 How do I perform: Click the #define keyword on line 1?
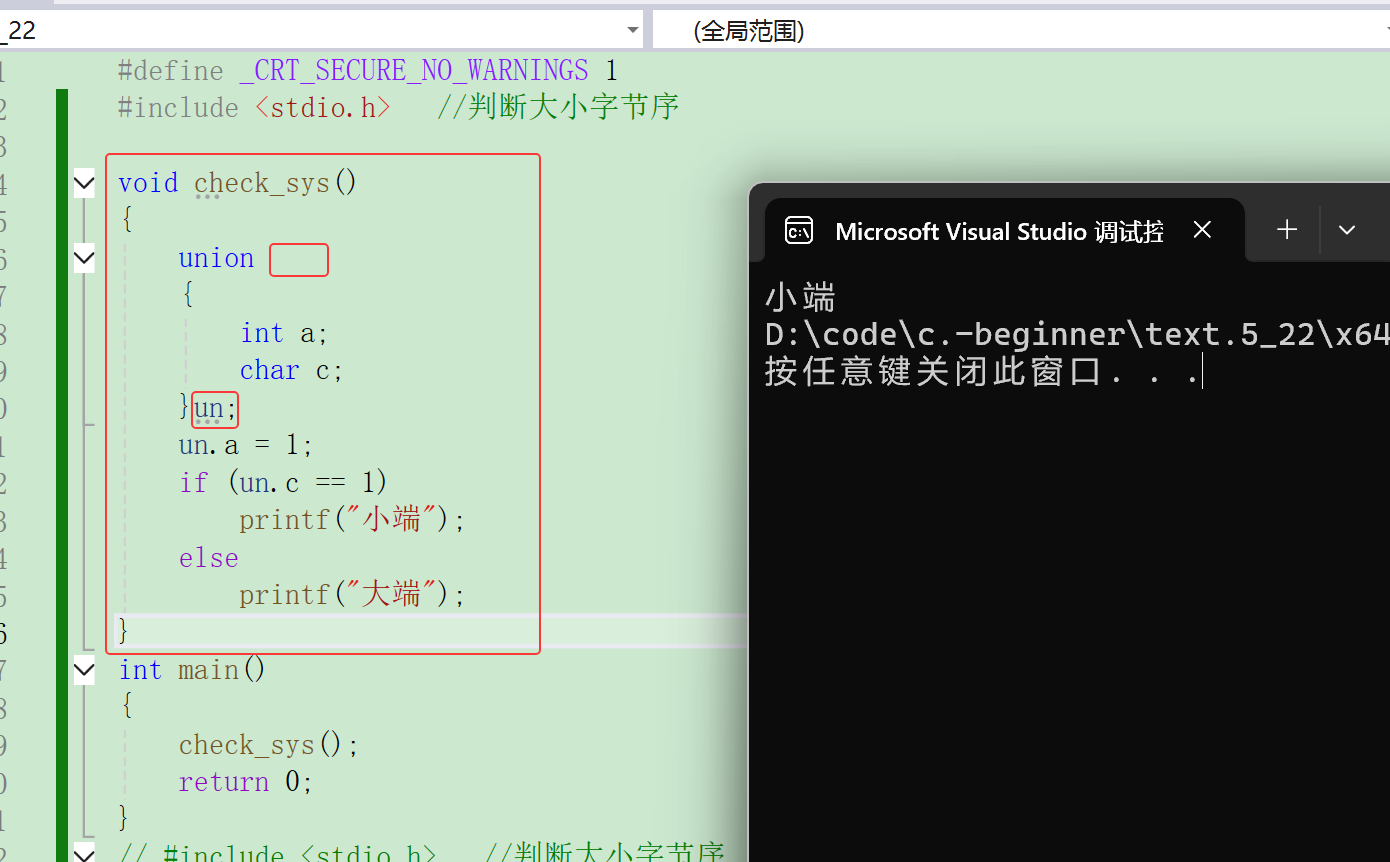coord(170,70)
